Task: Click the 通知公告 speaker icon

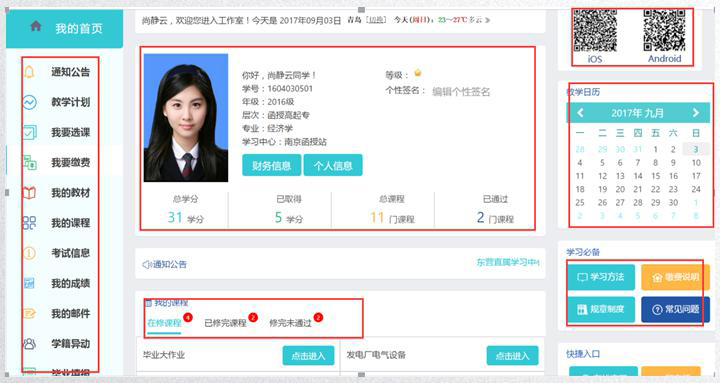Action: [x=147, y=265]
